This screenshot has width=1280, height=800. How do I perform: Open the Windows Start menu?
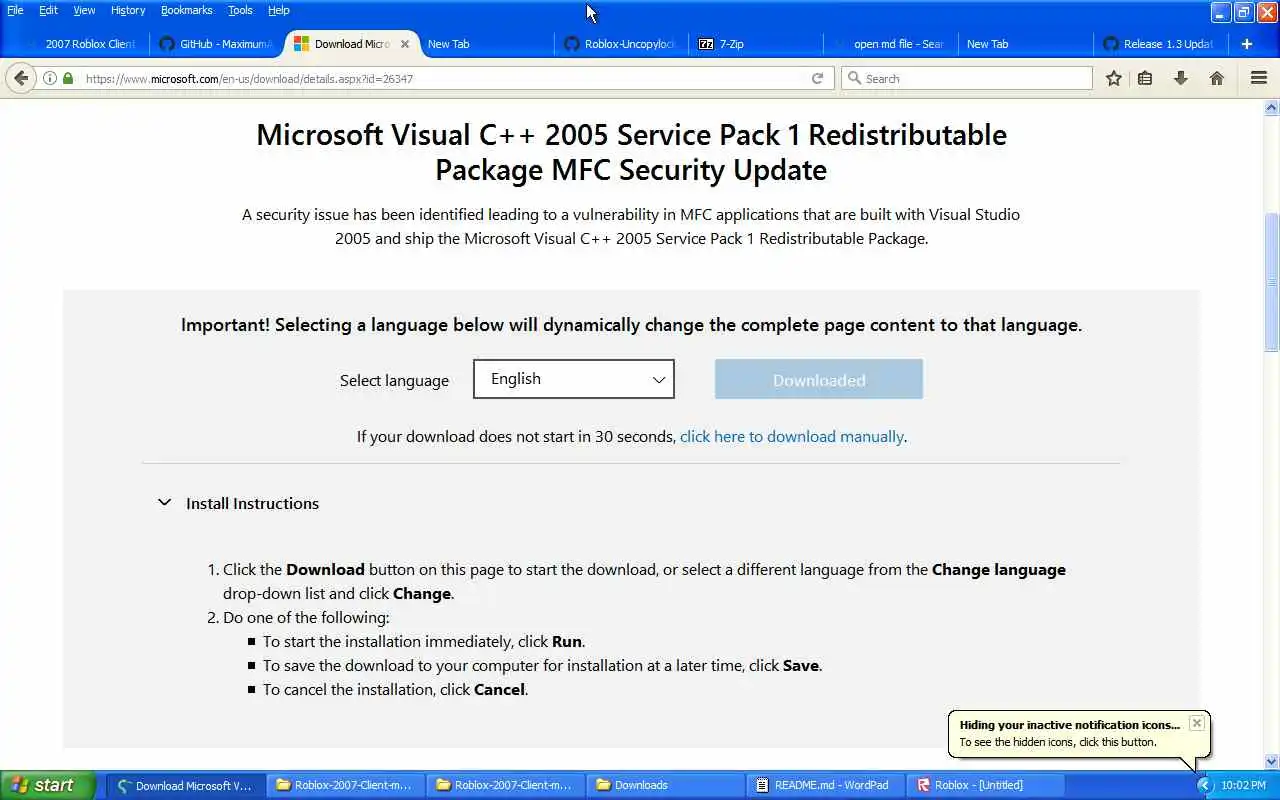click(x=48, y=785)
